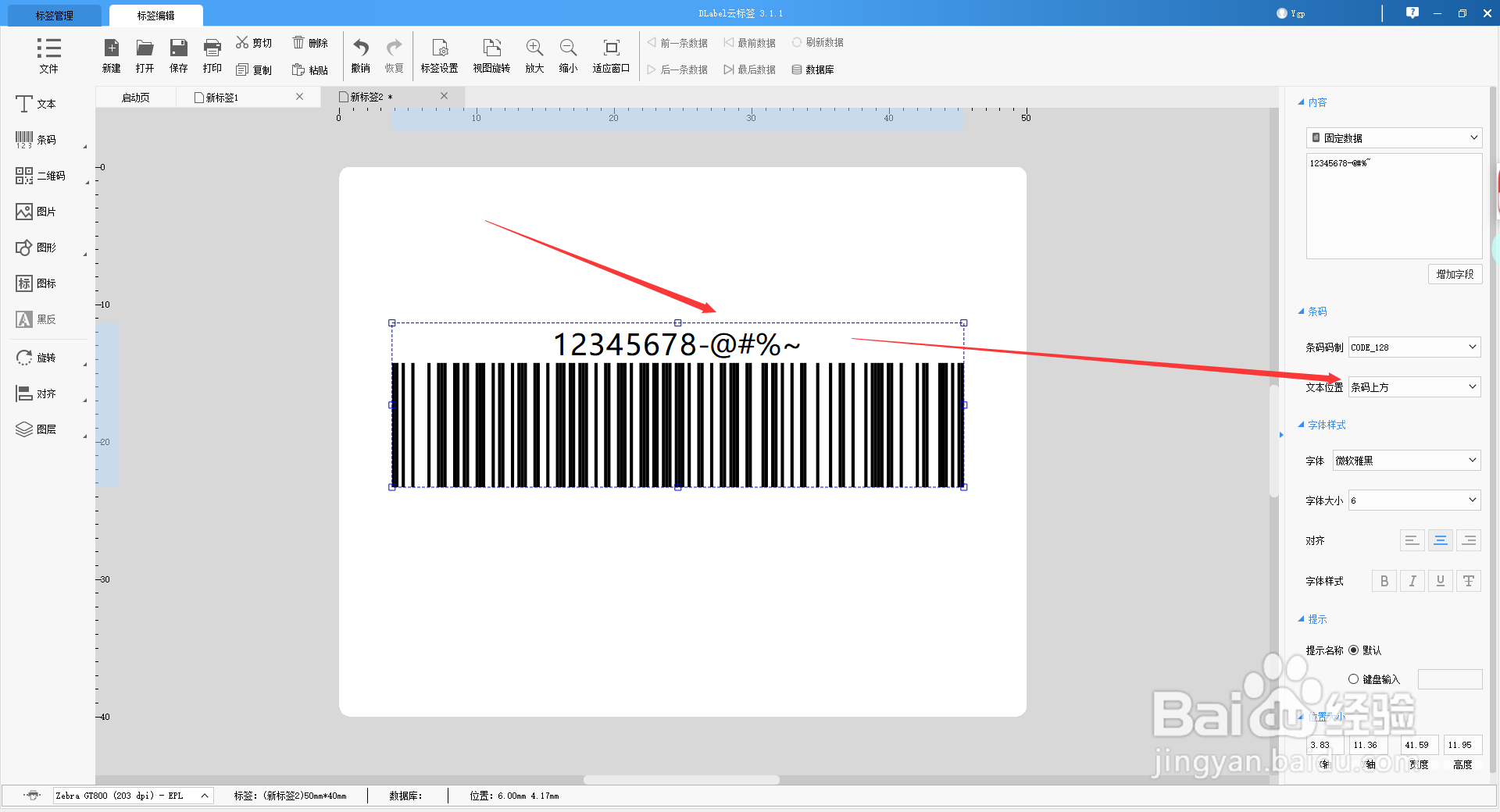The width and height of the screenshot is (1500, 812).
Task: Open the 固定数据 data type dropdown
Action: coord(1395,138)
